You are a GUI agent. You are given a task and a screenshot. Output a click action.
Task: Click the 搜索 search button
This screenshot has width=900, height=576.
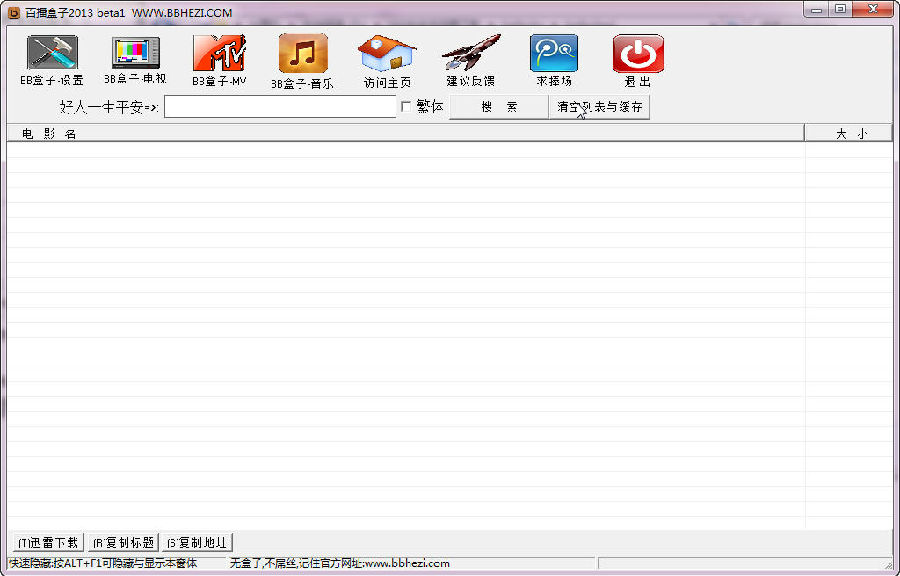point(499,107)
